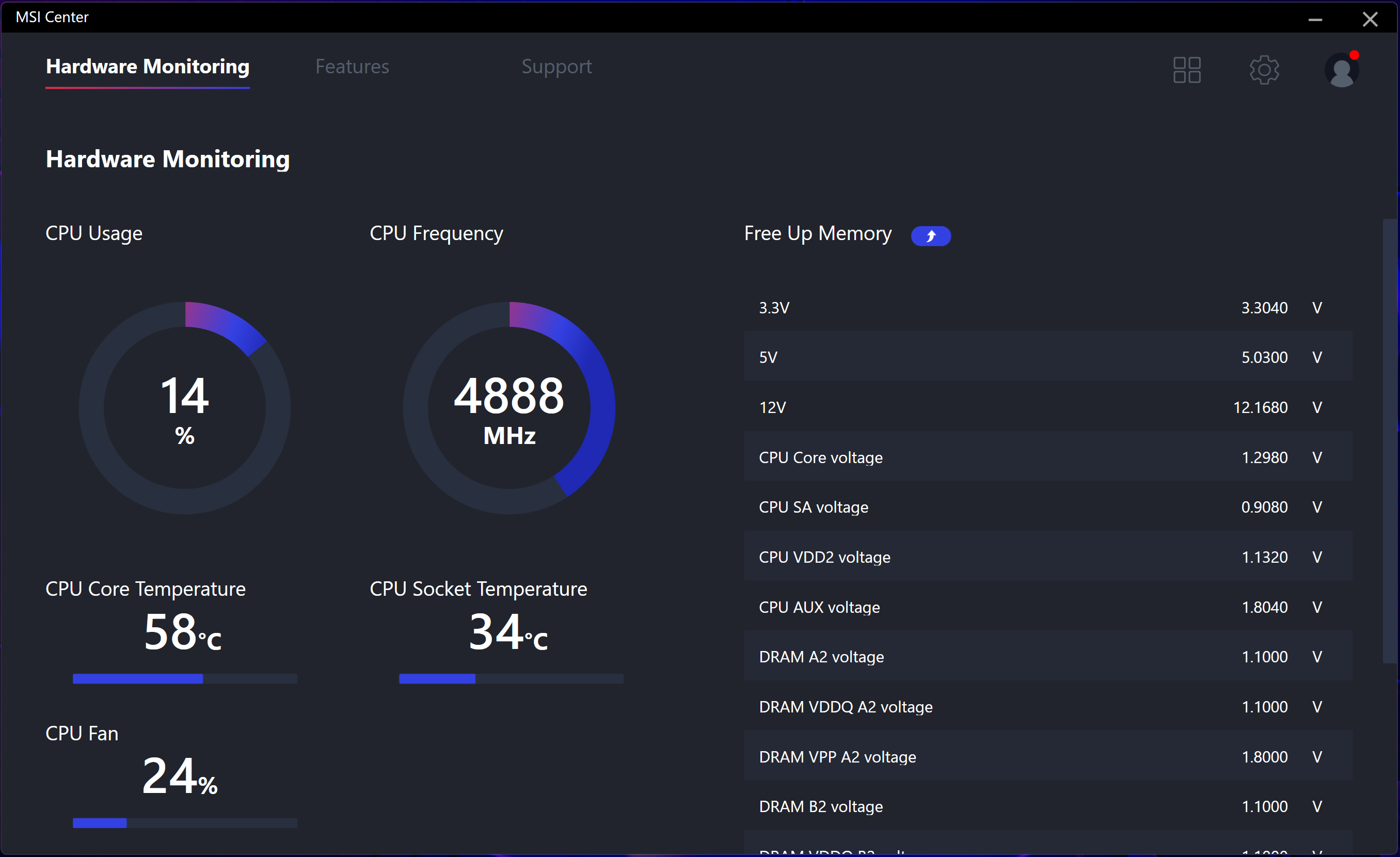Image resolution: width=1400 pixels, height=857 pixels.
Task: Click the CPU Fan percentage bar
Action: coord(185,823)
